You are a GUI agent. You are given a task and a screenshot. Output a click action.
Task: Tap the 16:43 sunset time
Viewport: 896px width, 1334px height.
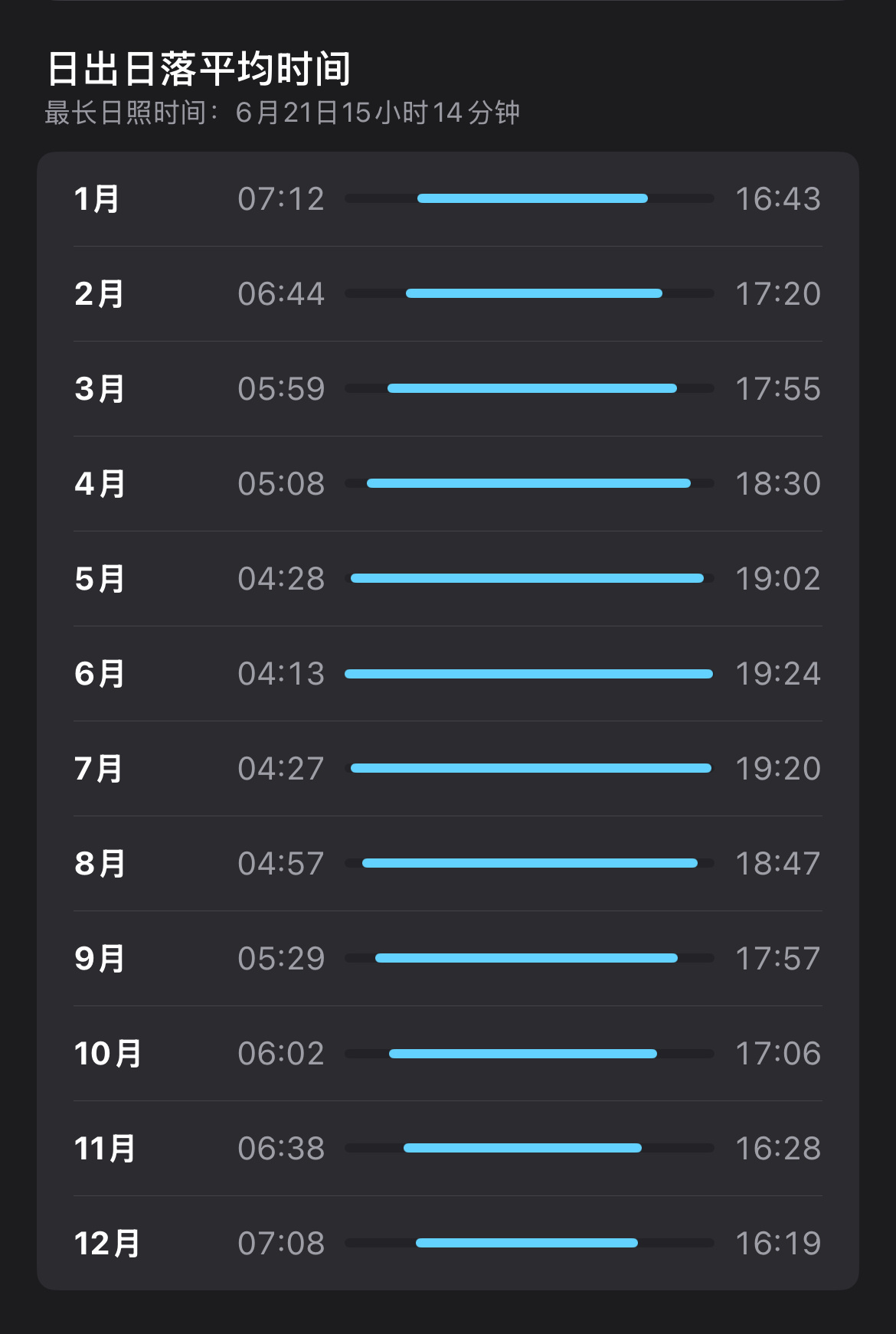click(778, 199)
